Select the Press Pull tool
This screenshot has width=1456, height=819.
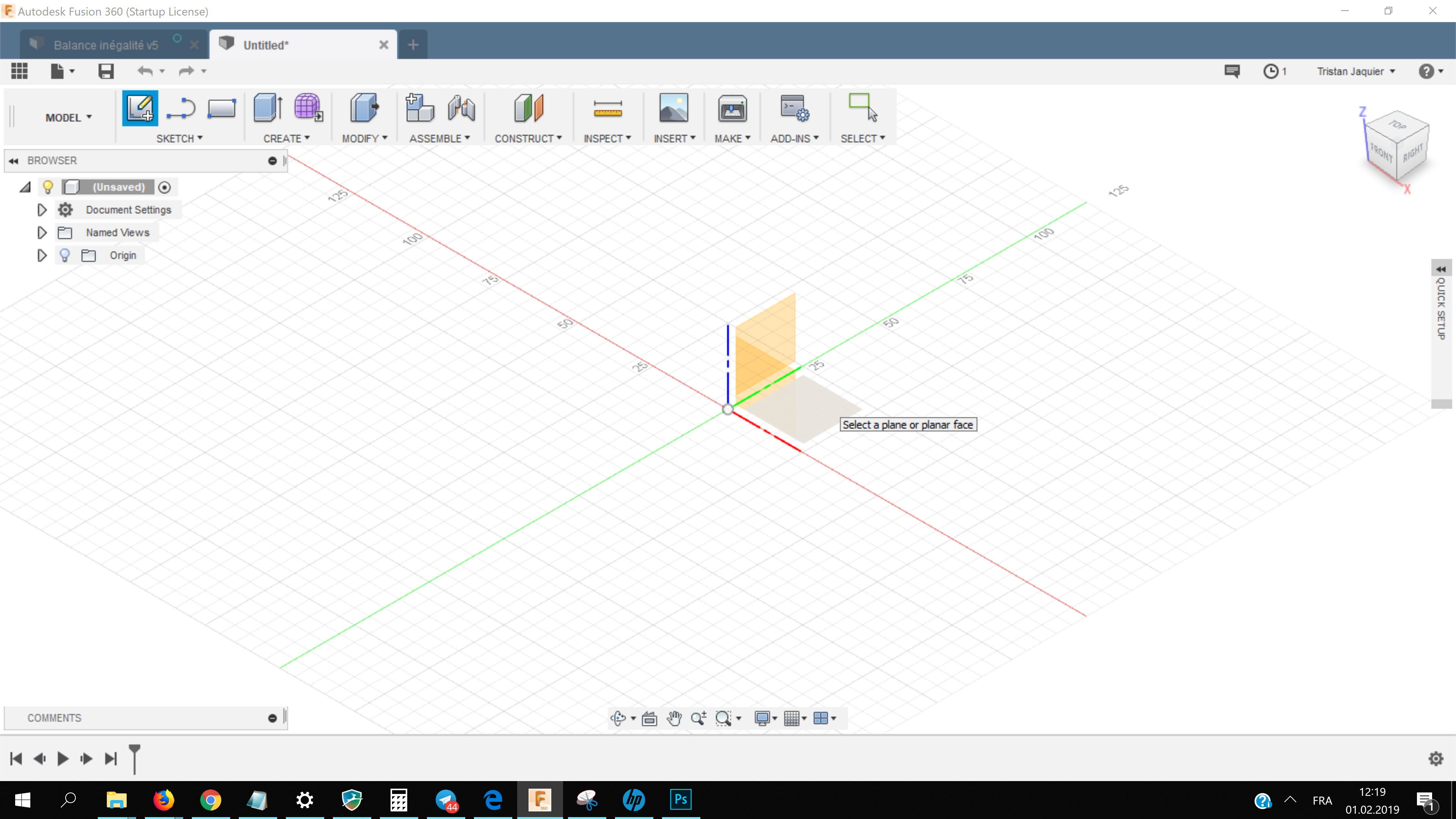click(x=364, y=107)
